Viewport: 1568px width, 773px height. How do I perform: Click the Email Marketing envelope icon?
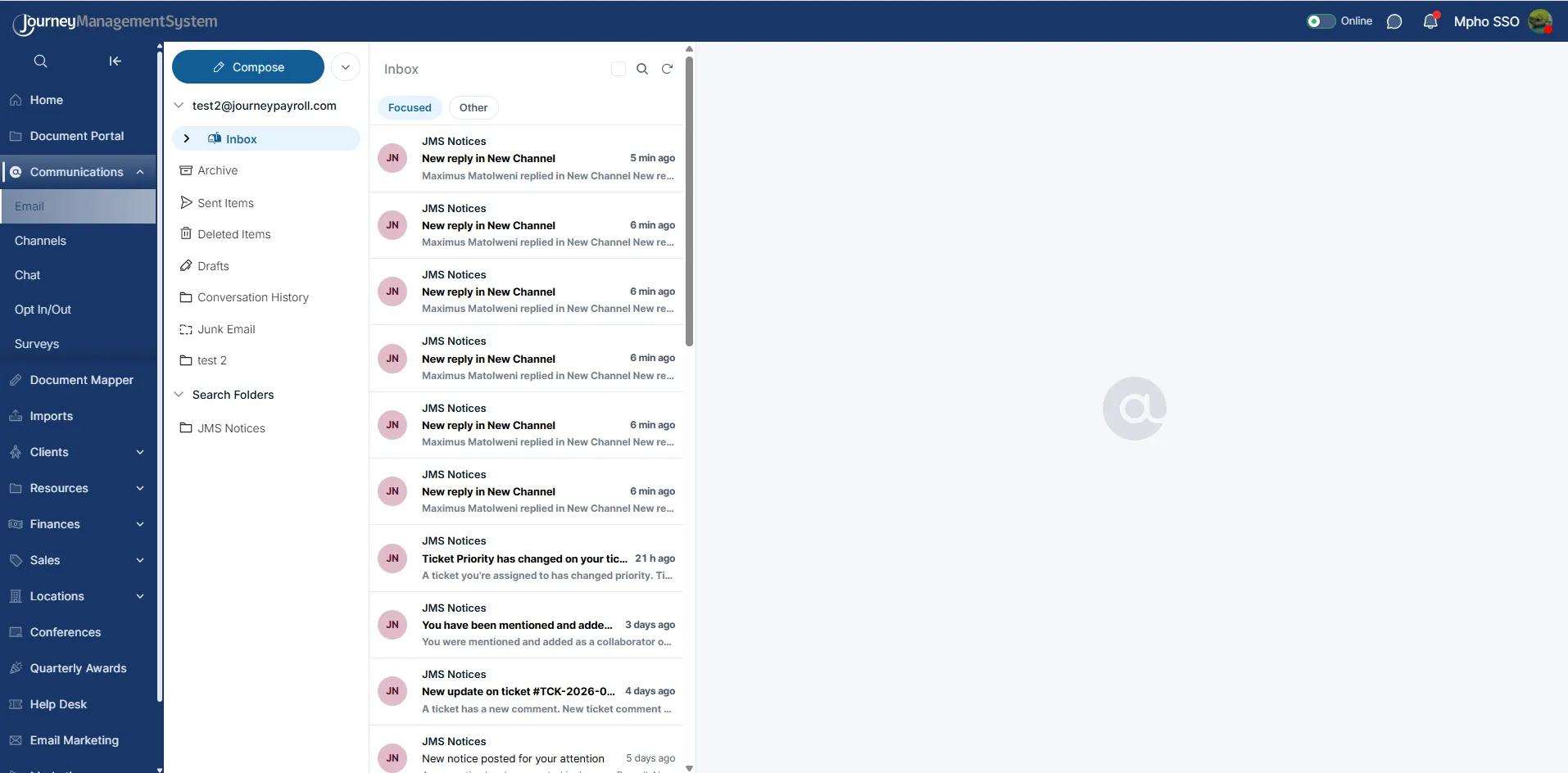16,740
